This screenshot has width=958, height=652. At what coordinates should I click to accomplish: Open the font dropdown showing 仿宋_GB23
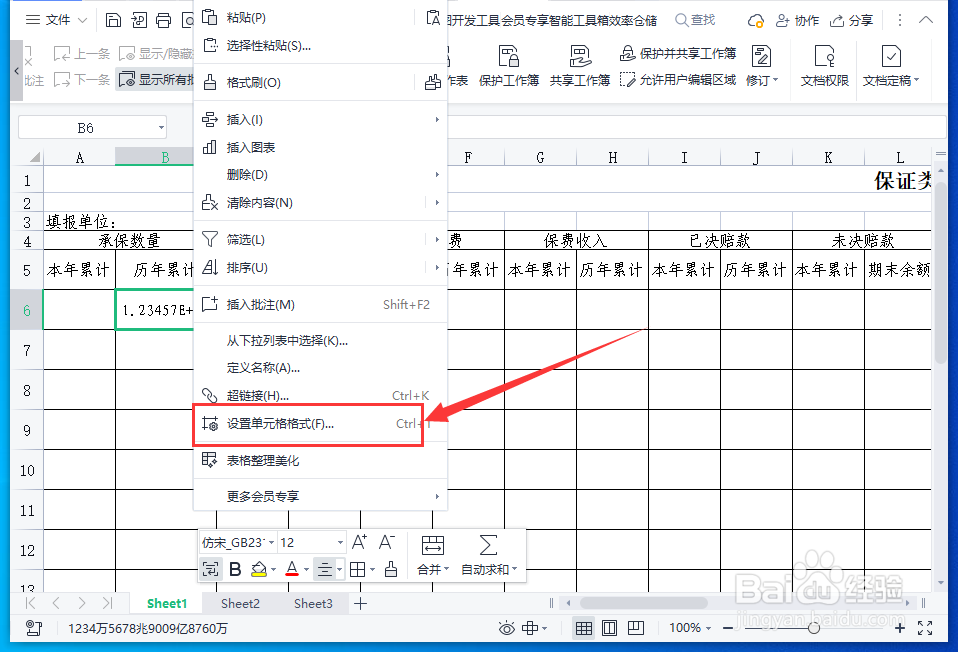pos(238,542)
